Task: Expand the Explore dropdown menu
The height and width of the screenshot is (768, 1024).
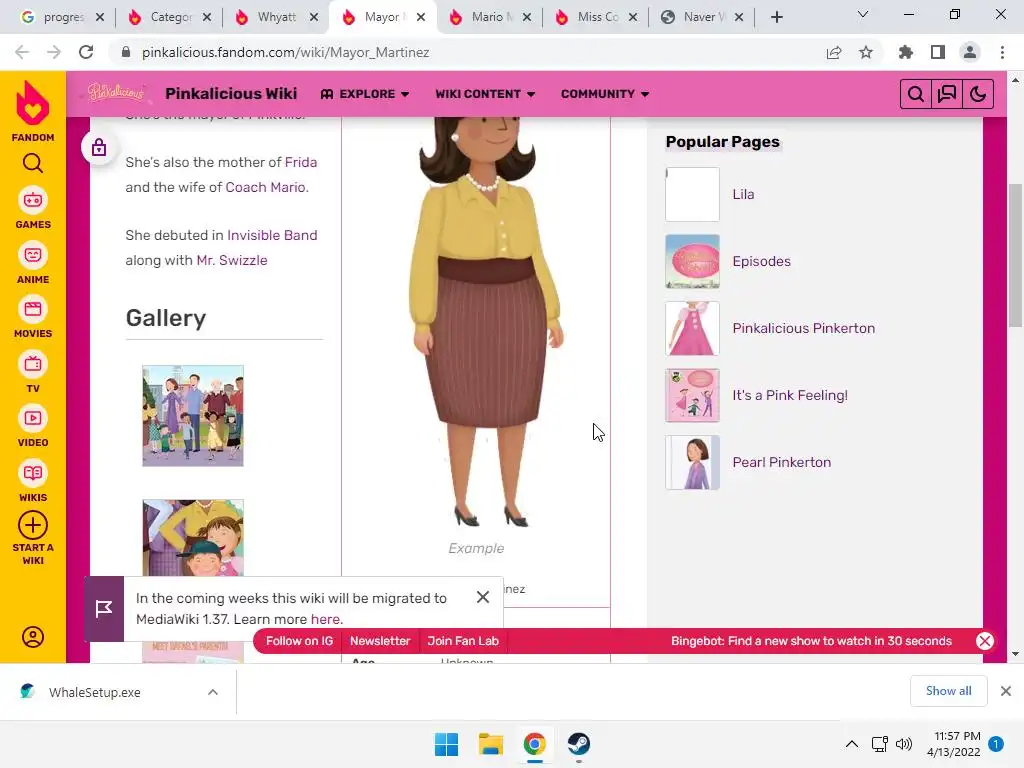Action: (365, 94)
